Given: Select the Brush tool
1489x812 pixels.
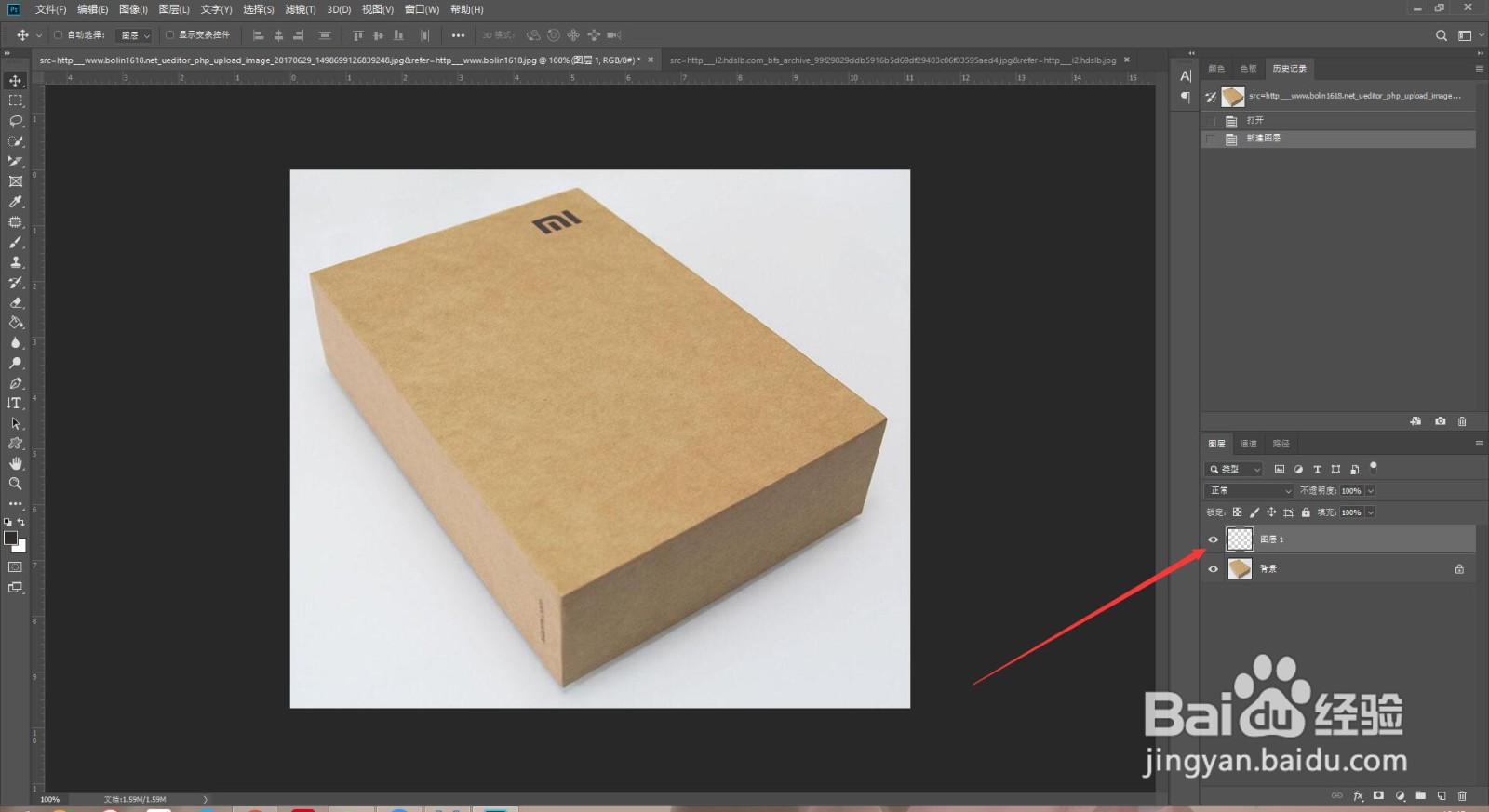Looking at the screenshot, I should 16,243.
